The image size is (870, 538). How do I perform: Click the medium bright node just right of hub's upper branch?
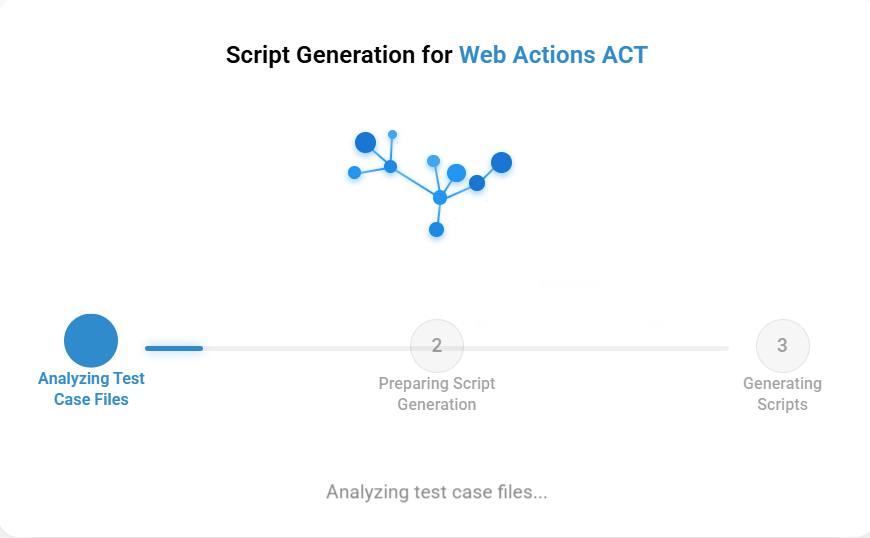457,173
